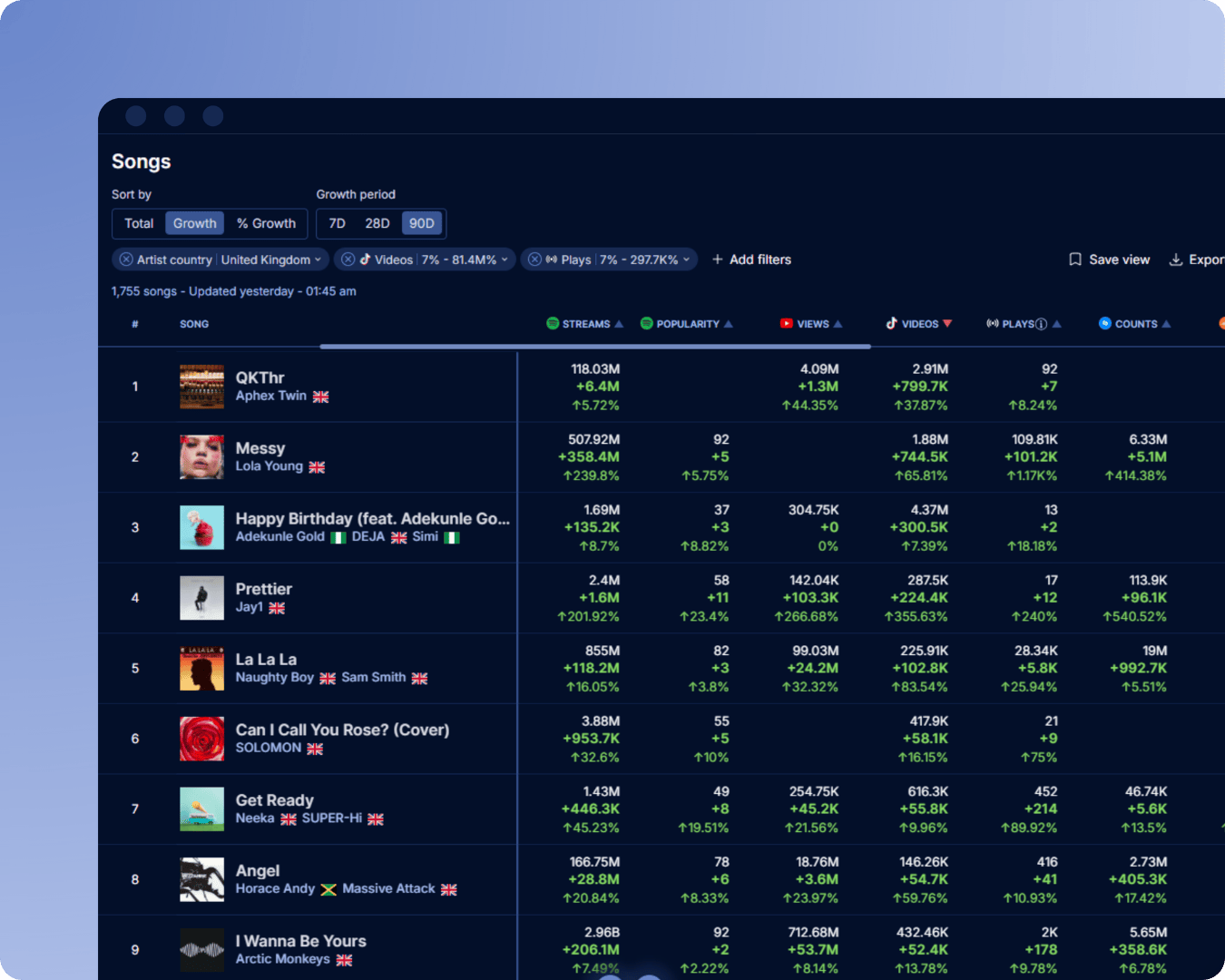Select % Growth sort option
The width and height of the screenshot is (1225, 980).
tap(266, 223)
